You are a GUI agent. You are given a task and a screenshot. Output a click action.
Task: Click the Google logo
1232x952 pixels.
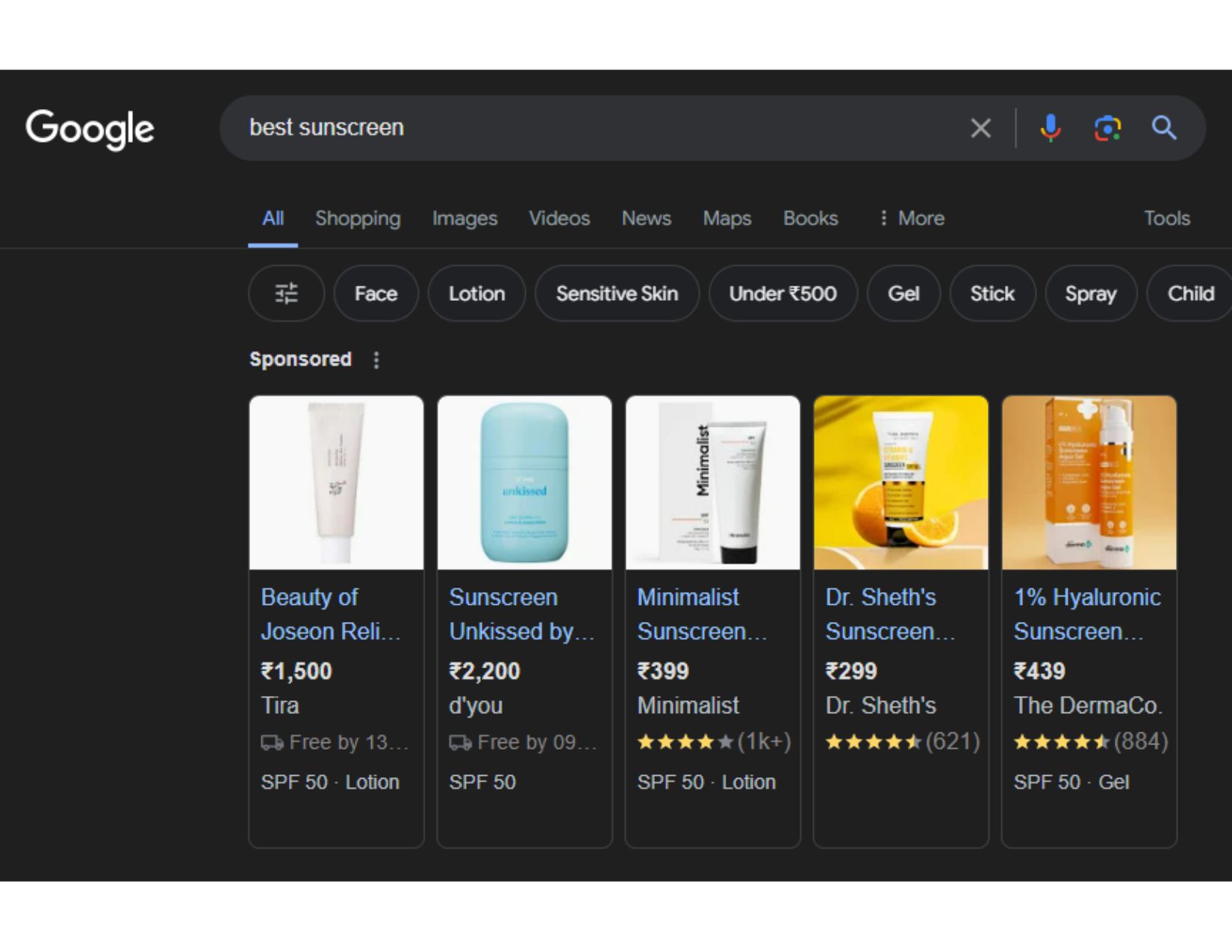90,128
